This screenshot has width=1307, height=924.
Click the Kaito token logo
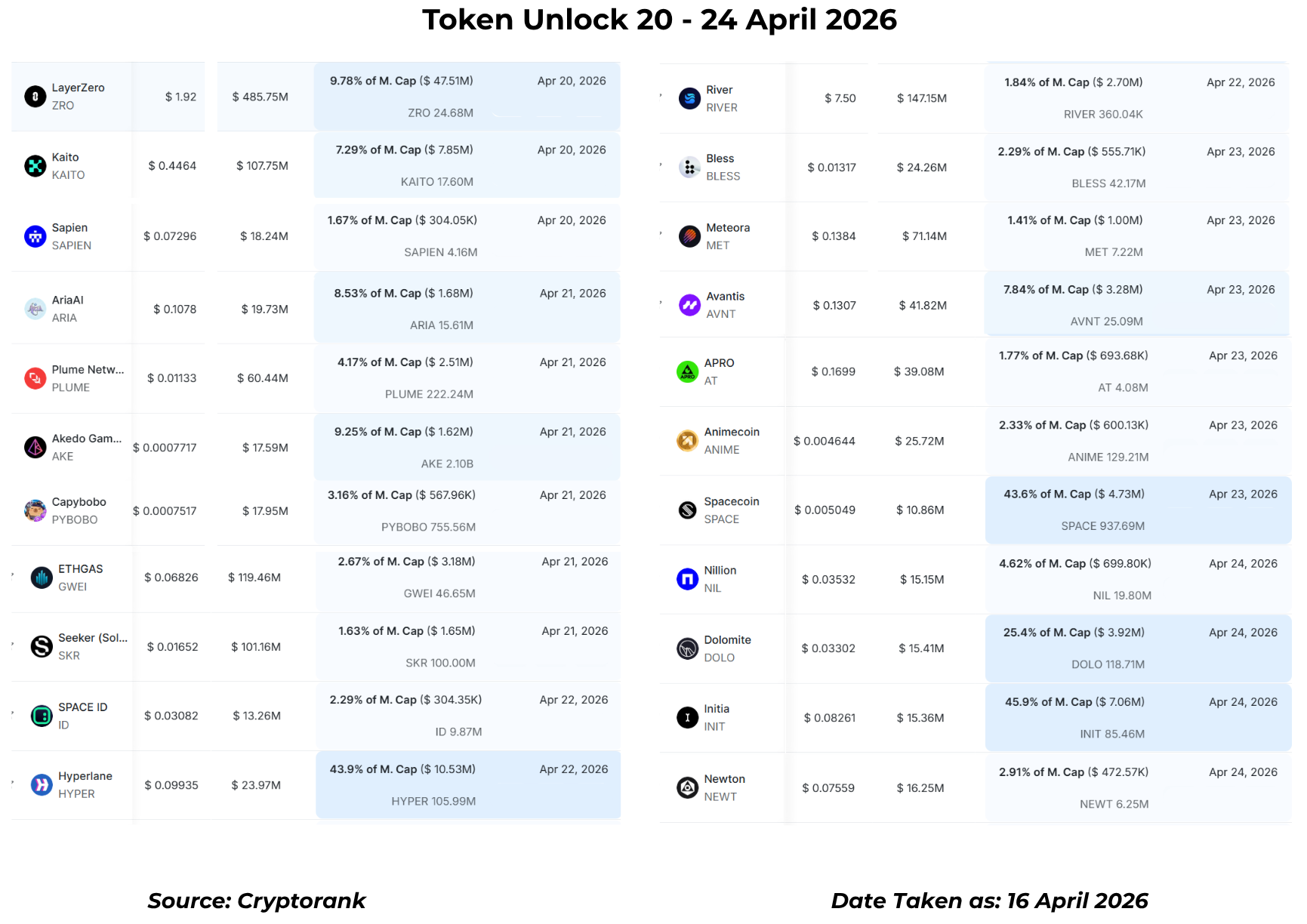click(x=35, y=166)
